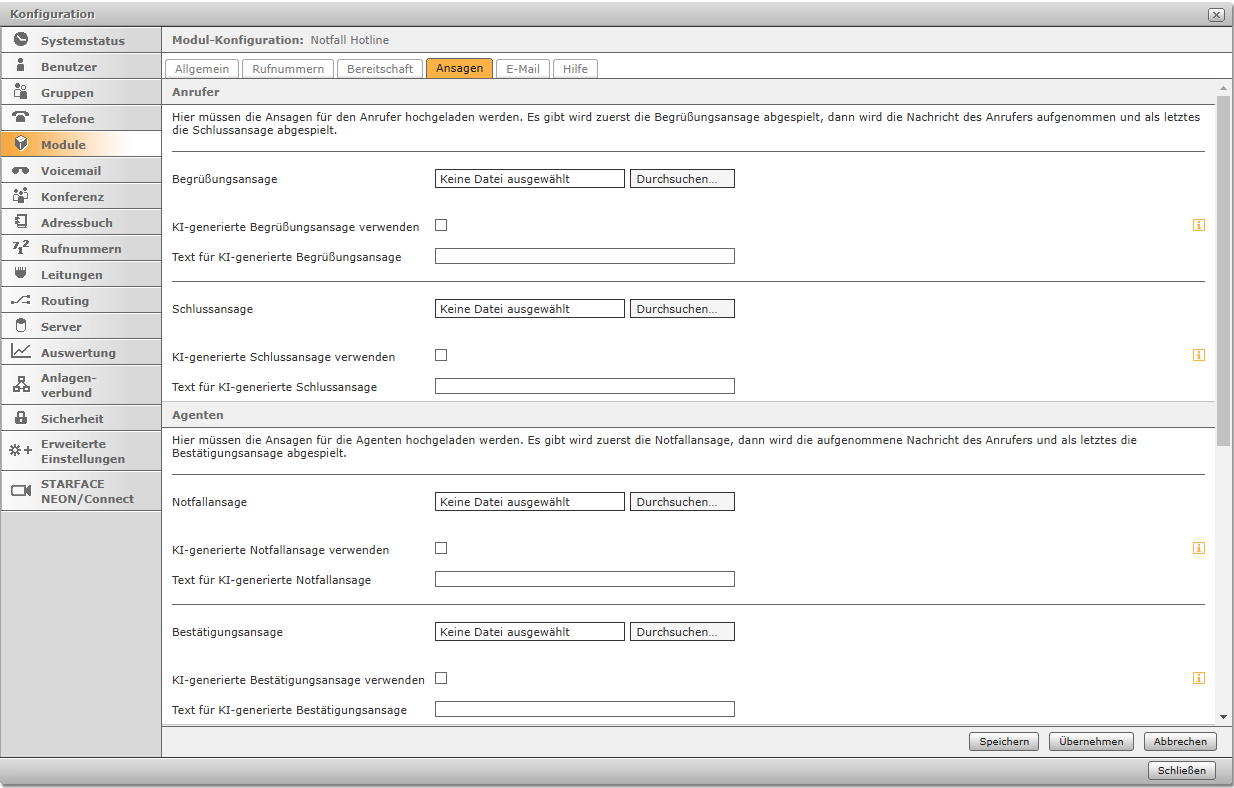This screenshot has width=1234, height=788.
Task: Open the E-Mail tab
Action: 522,69
